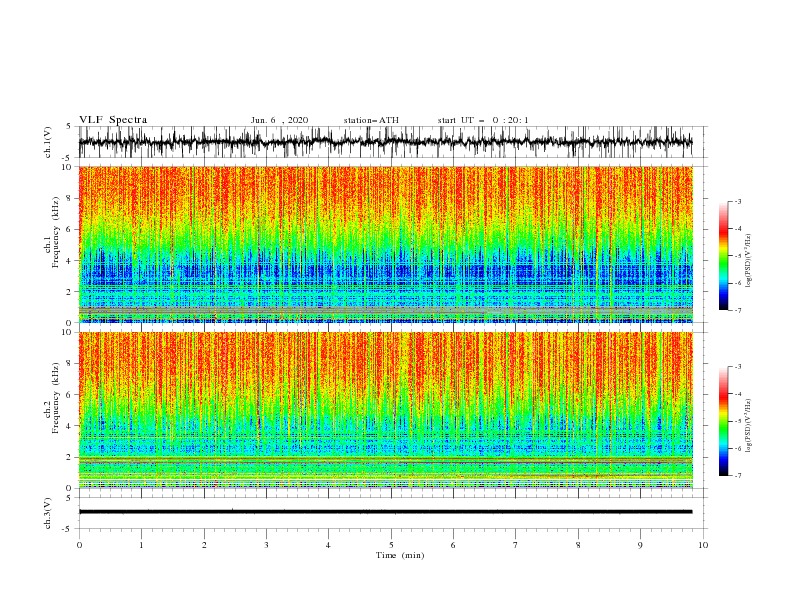792x612 pixels.
Task: Click the '-3' tick of upper colorbar
Action: 738,201
